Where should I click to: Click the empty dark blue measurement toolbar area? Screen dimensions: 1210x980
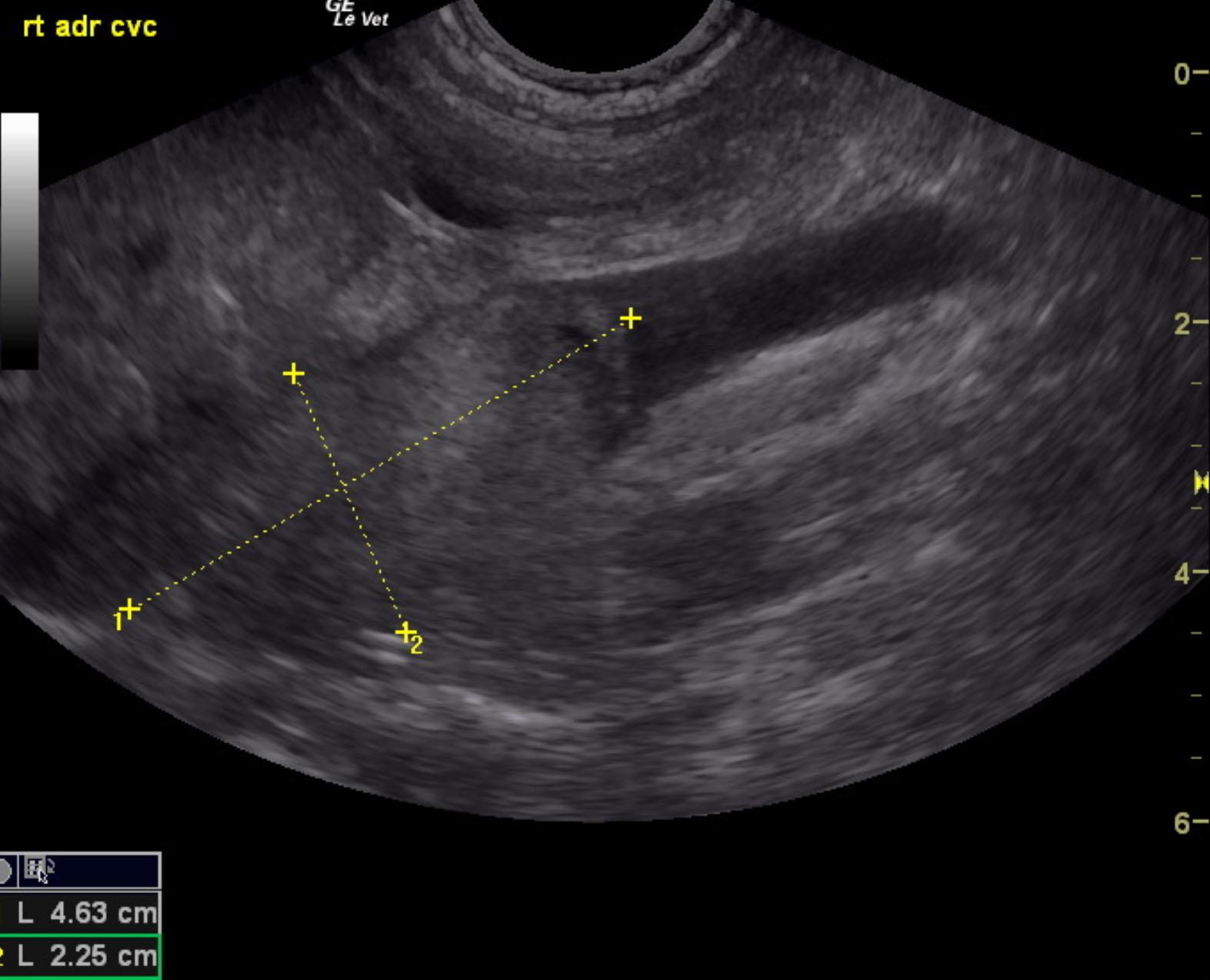[108, 871]
